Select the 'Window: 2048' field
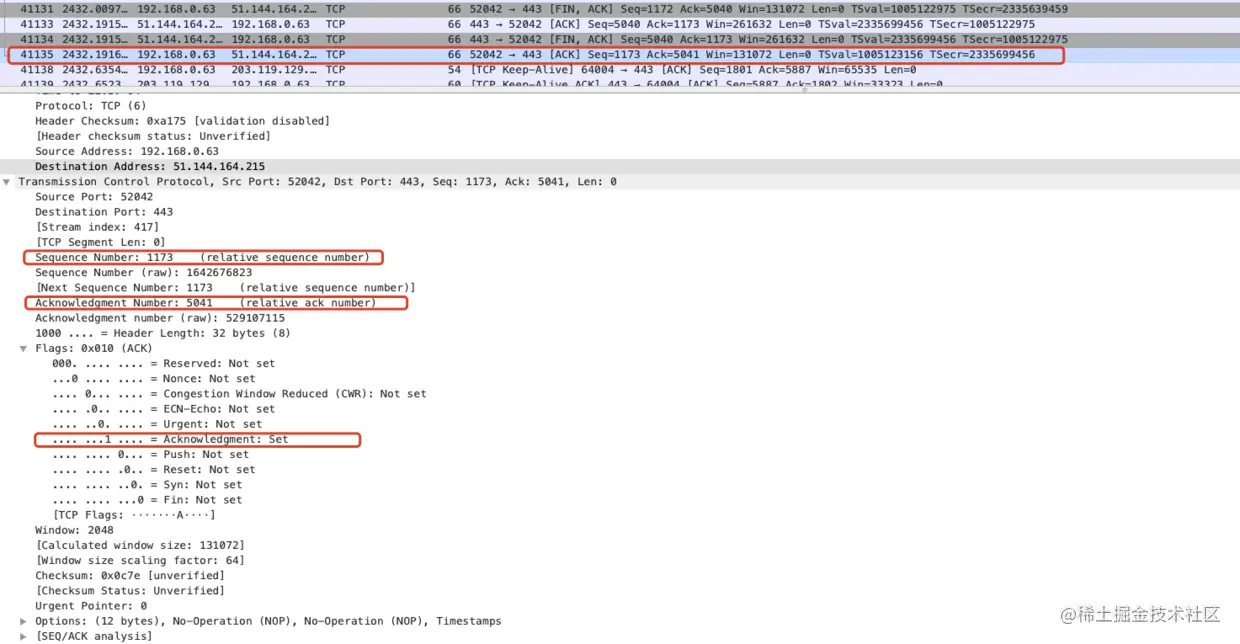This screenshot has width=1240, height=644. click(74, 530)
